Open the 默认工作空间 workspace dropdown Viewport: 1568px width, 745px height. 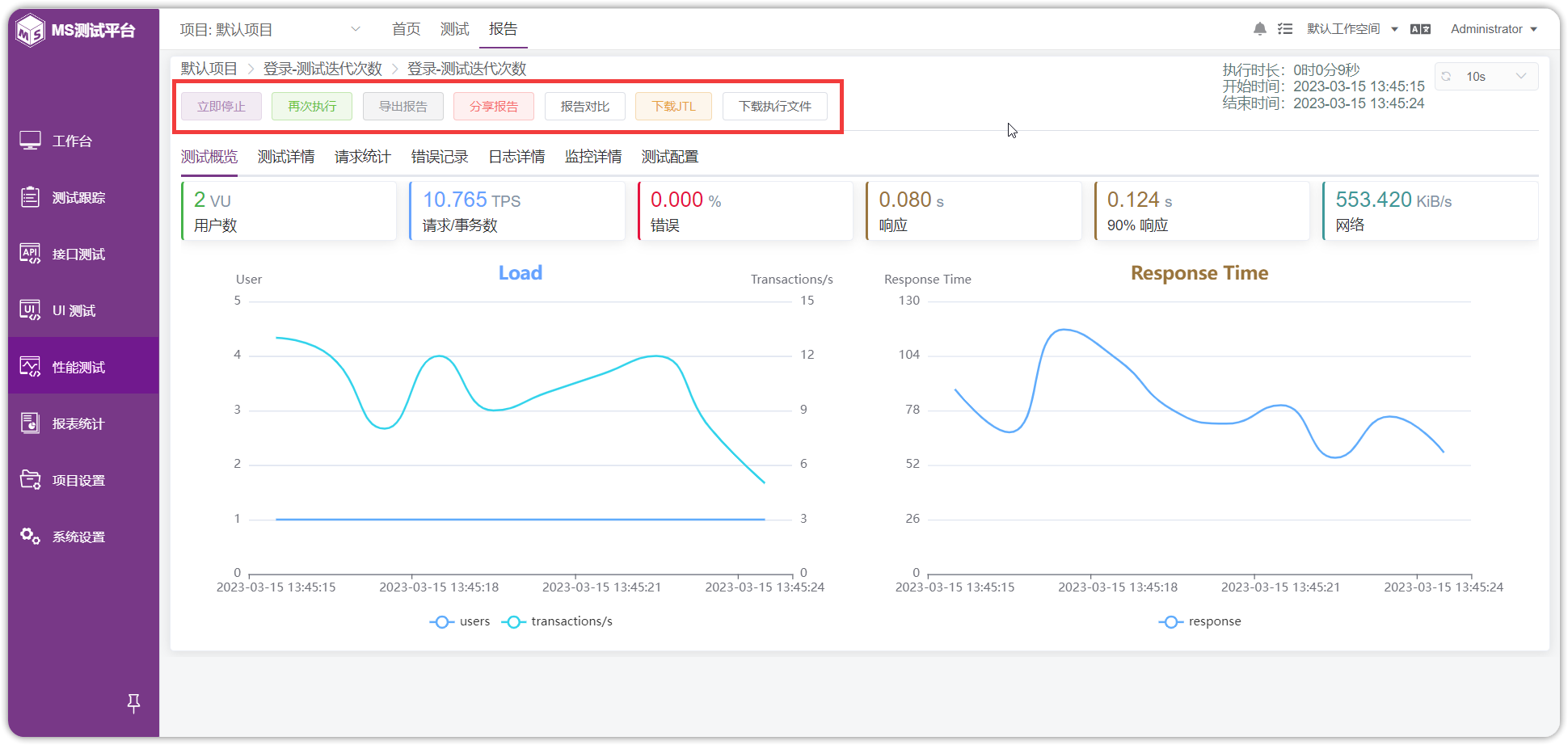pos(1351,29)
